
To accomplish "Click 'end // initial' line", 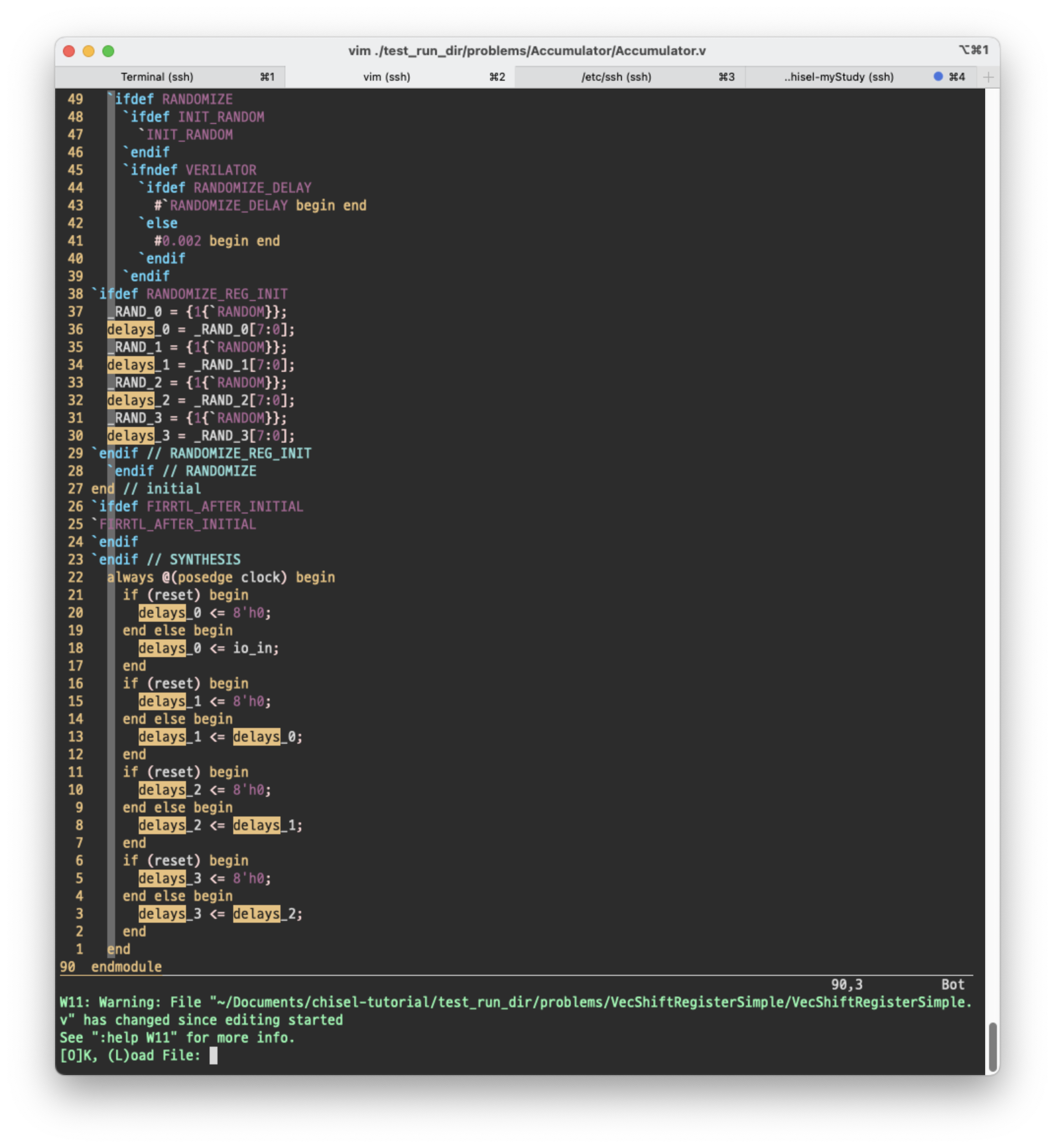I will pos(146,488).
